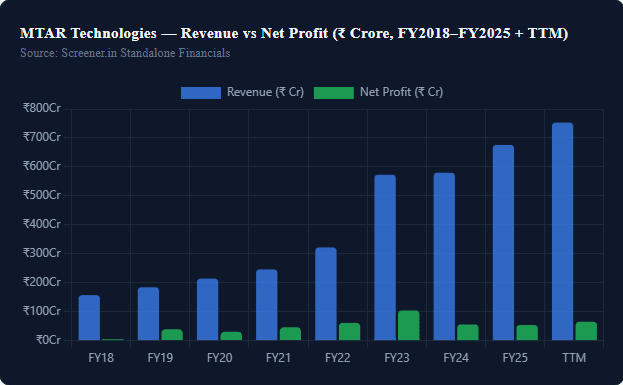Click the 'Revenue (₹ Cr)' legend label
Viewport: 623px width, 385px height.
[x=265, y=92]
